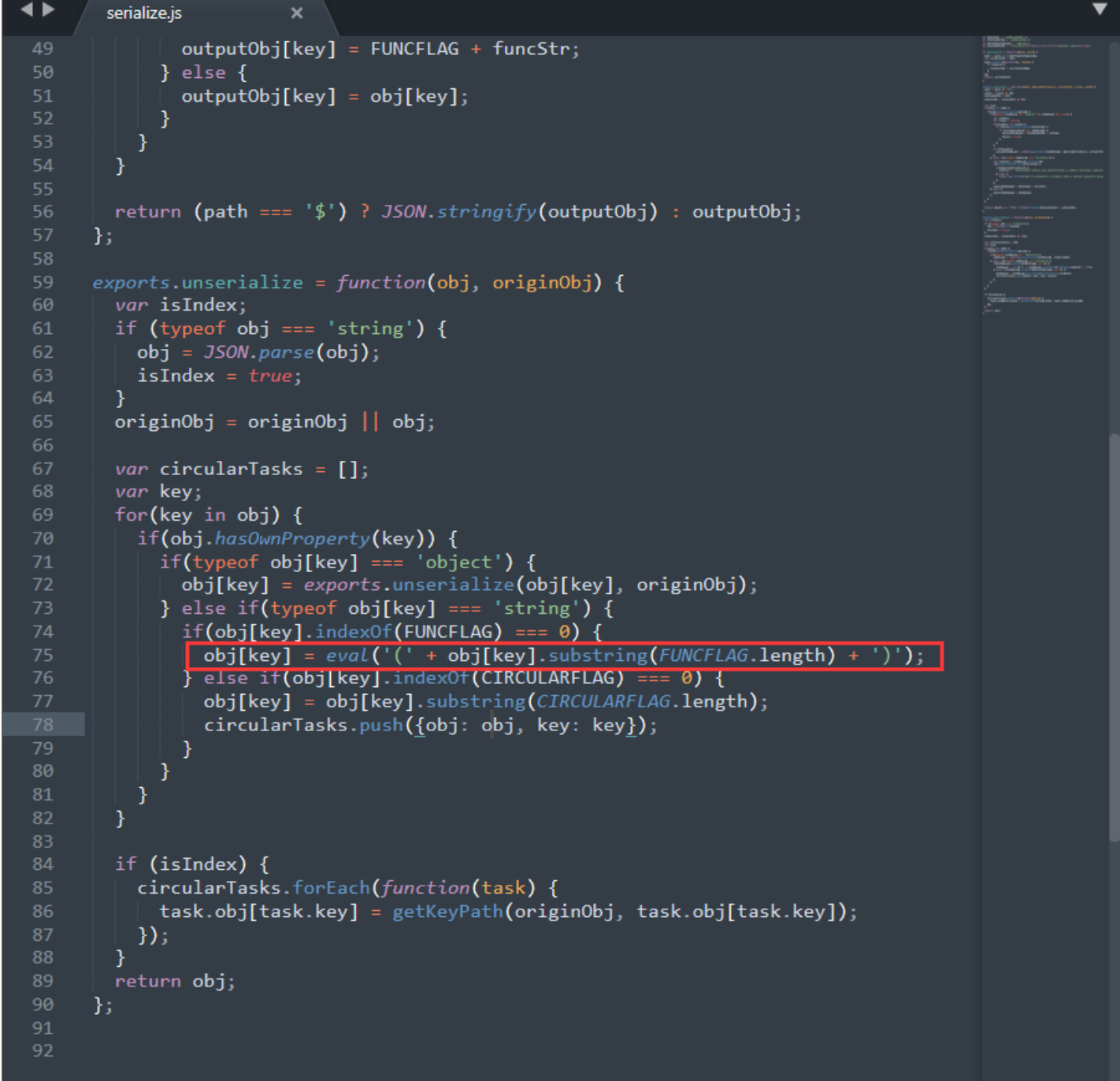Image resolution: width=1120 pixels, height=1081 pixels.
Task: Click line number 75 in the gutter
Action: (43, 655)
